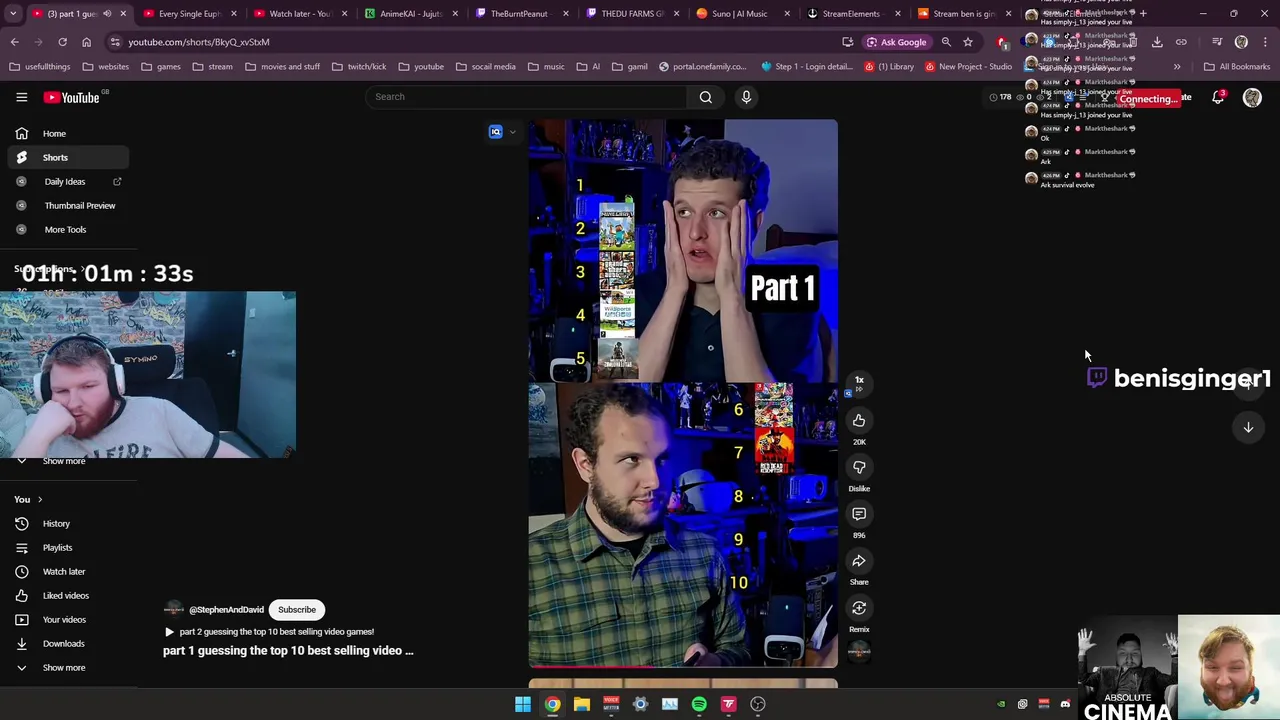Open the games bookmark folder
This screenshot has height=720, width=1280.
[x=161, y=67]
